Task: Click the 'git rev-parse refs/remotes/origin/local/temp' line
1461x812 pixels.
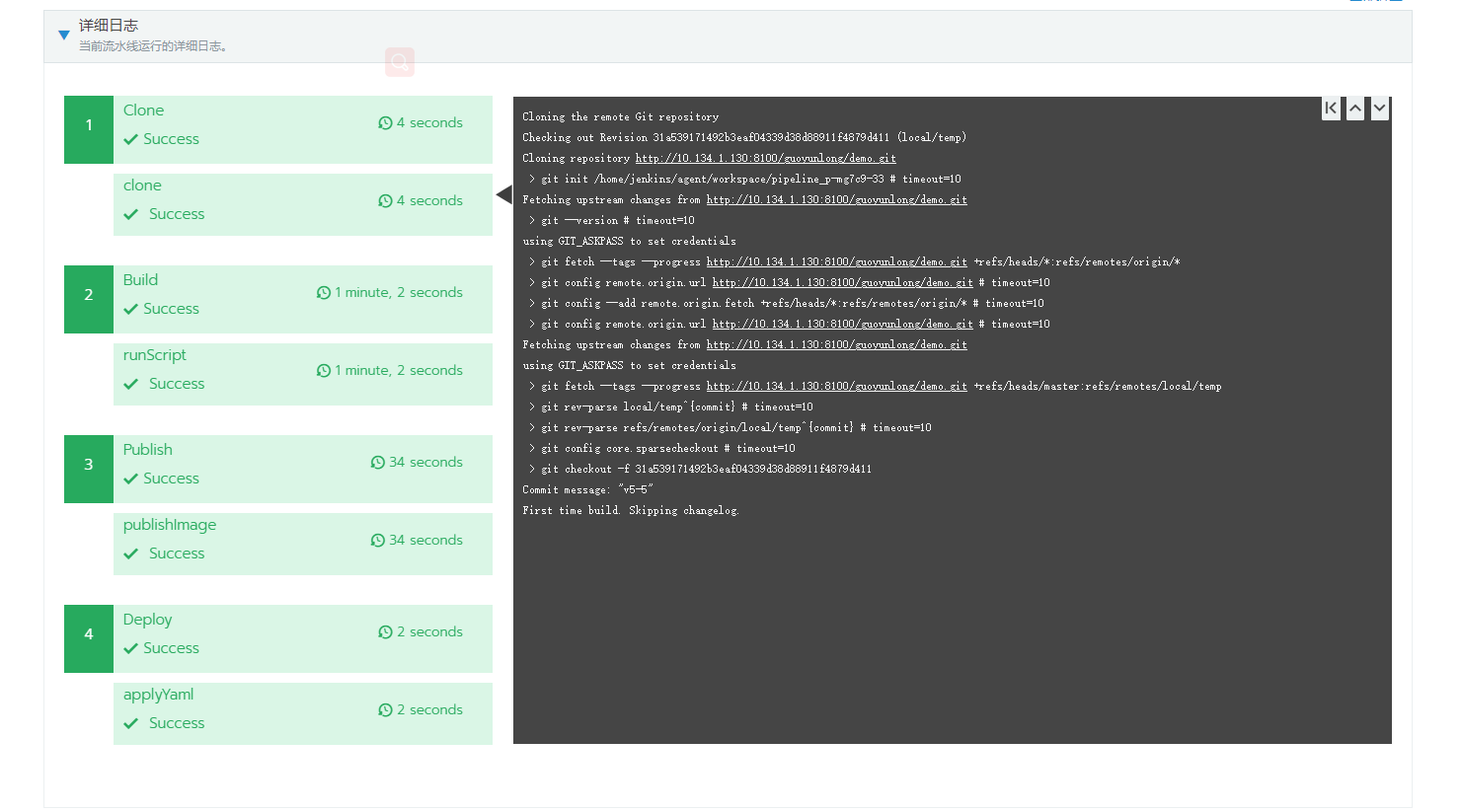Action: click(730, 428)
